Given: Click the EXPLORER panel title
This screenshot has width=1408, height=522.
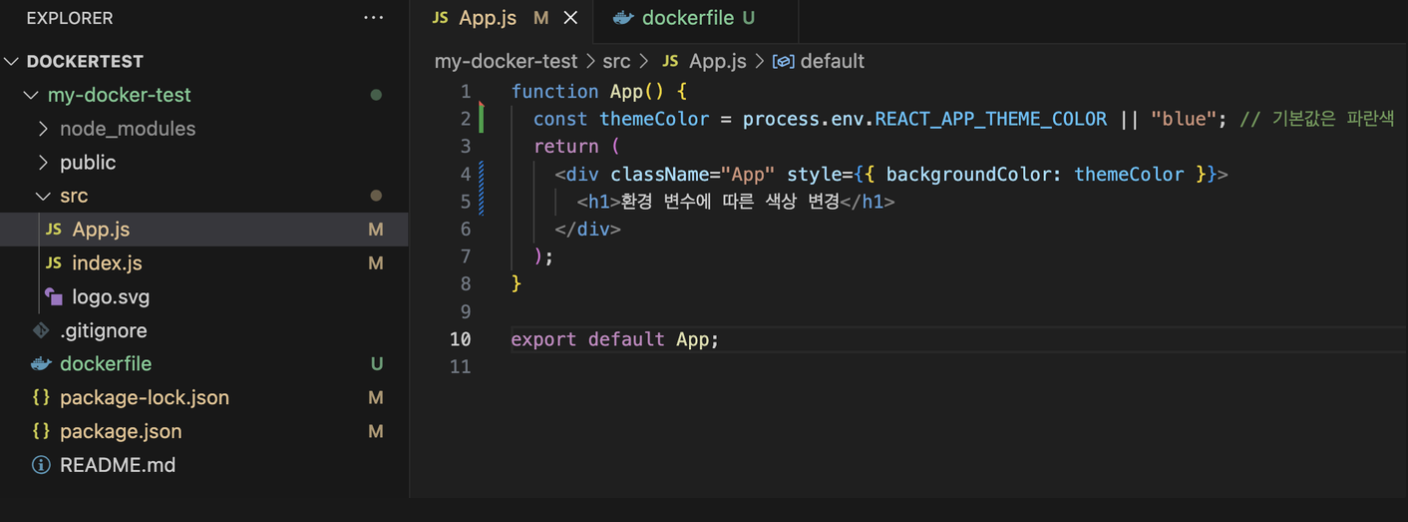Looking at the screenshot, I should click(70, 18).
